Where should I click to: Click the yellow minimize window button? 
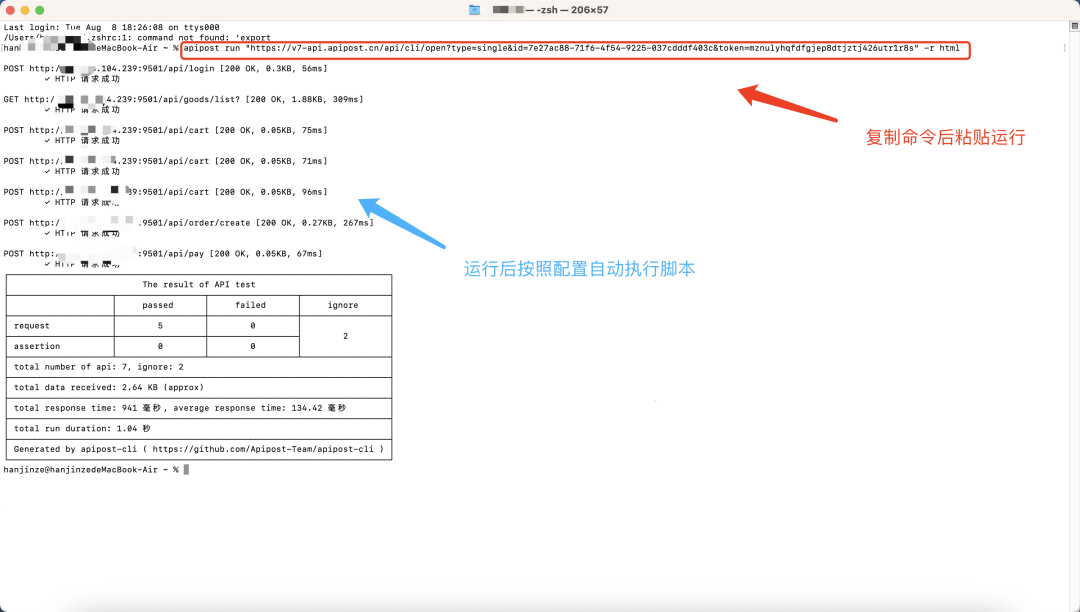25,10
